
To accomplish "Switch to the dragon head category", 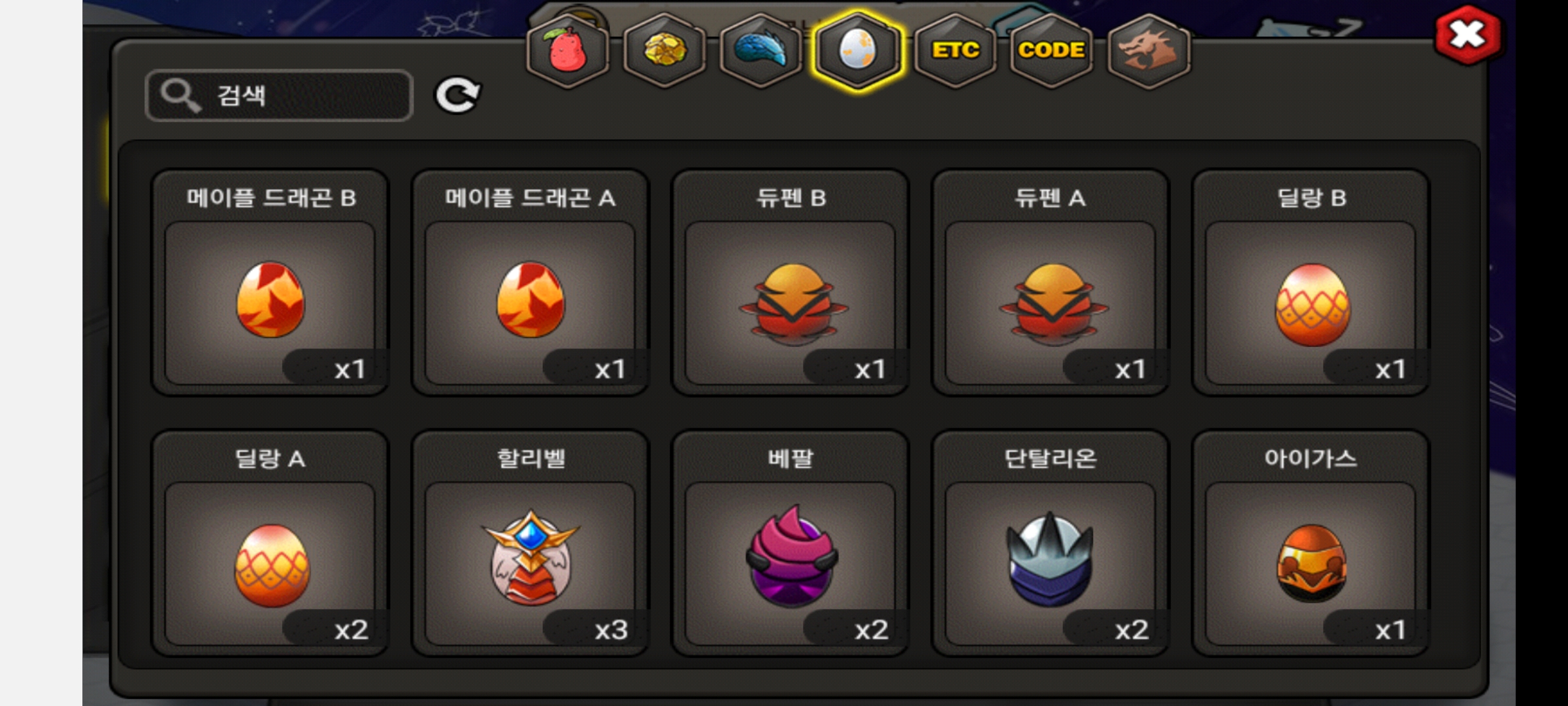I will coord(1149,50).
